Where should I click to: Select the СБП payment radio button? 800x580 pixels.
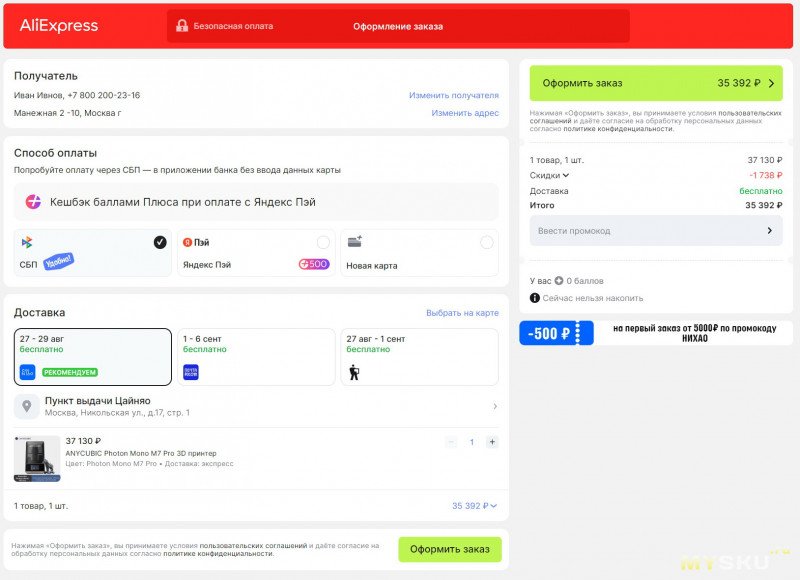coord(160,242)
